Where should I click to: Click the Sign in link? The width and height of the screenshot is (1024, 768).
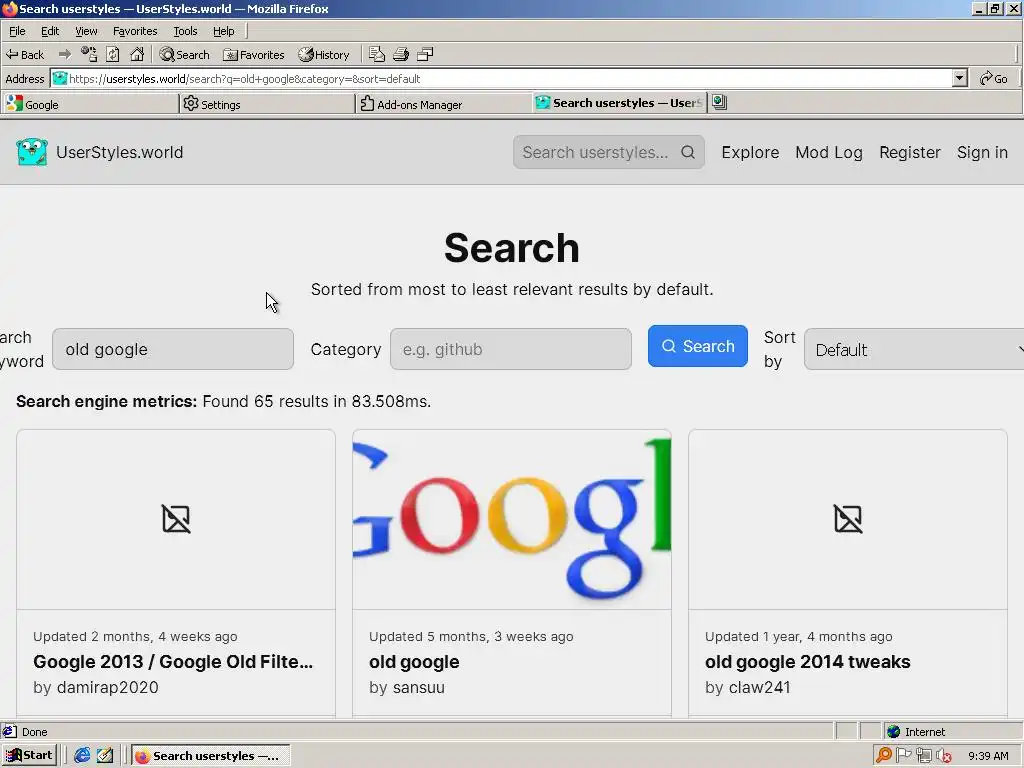click(982, 152)
